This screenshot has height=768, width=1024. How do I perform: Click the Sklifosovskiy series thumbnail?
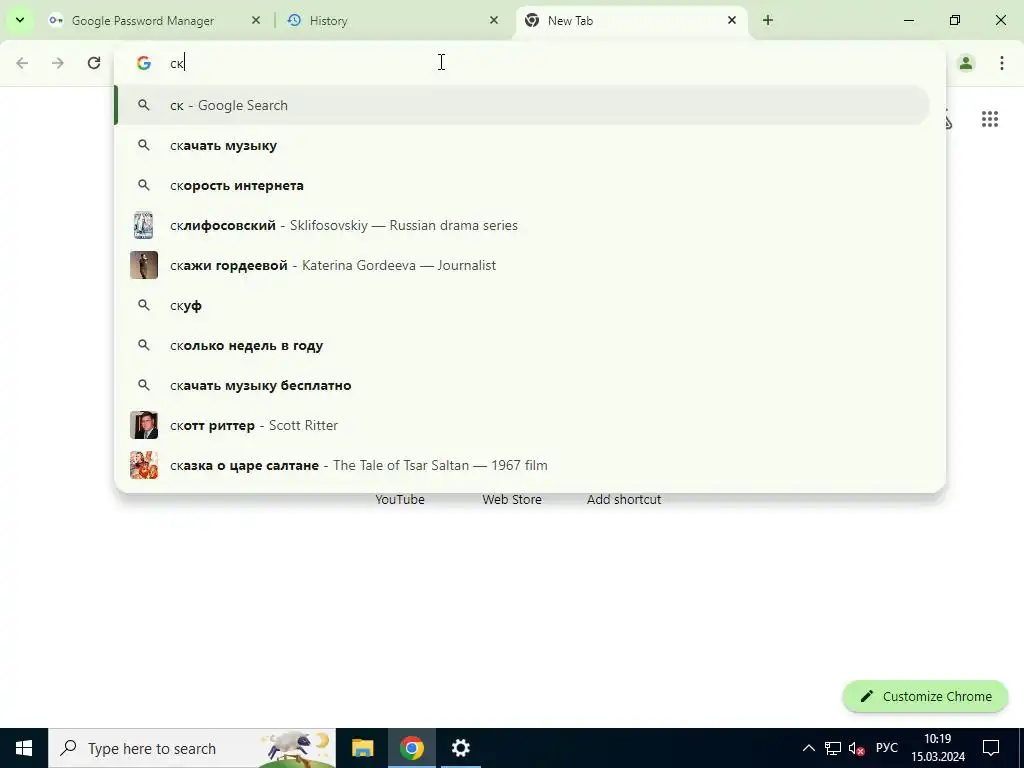coord(144,225)
